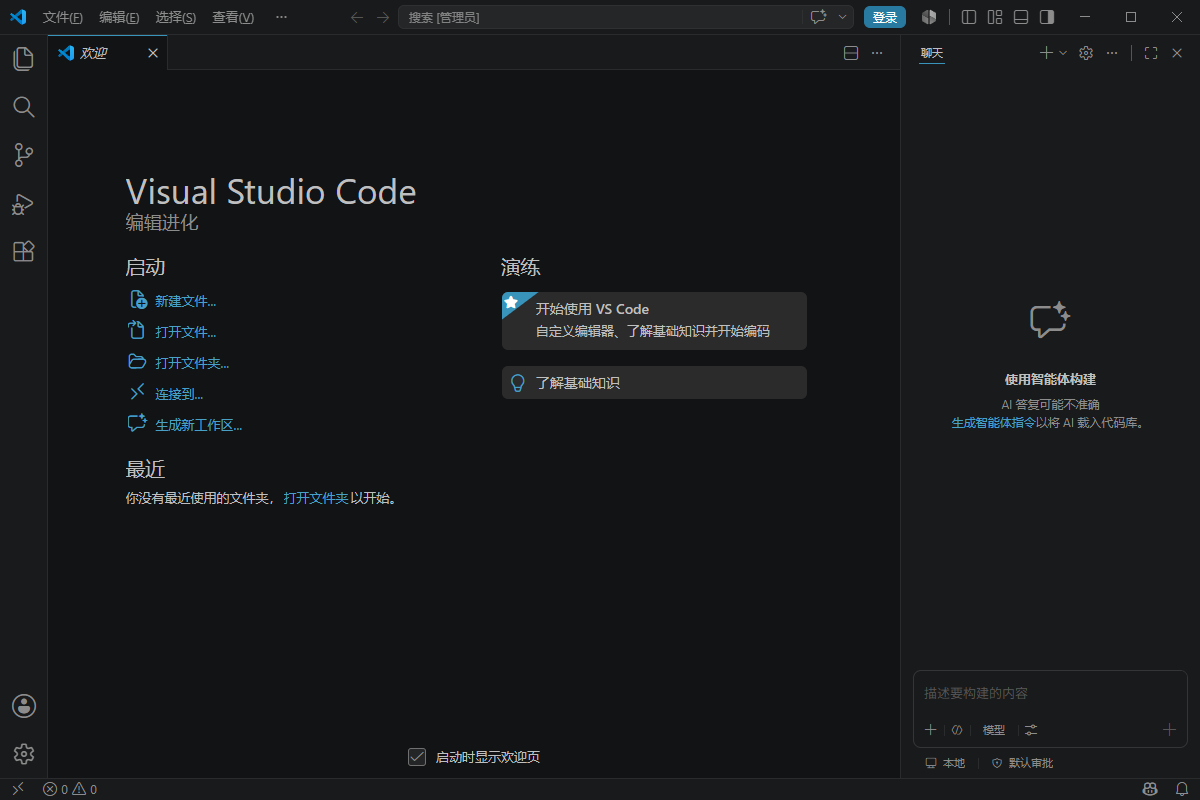This screenshot has height=800, width=1200.
Task: Open the Copilot status icon in status bar
Action: coord(1150,789)
